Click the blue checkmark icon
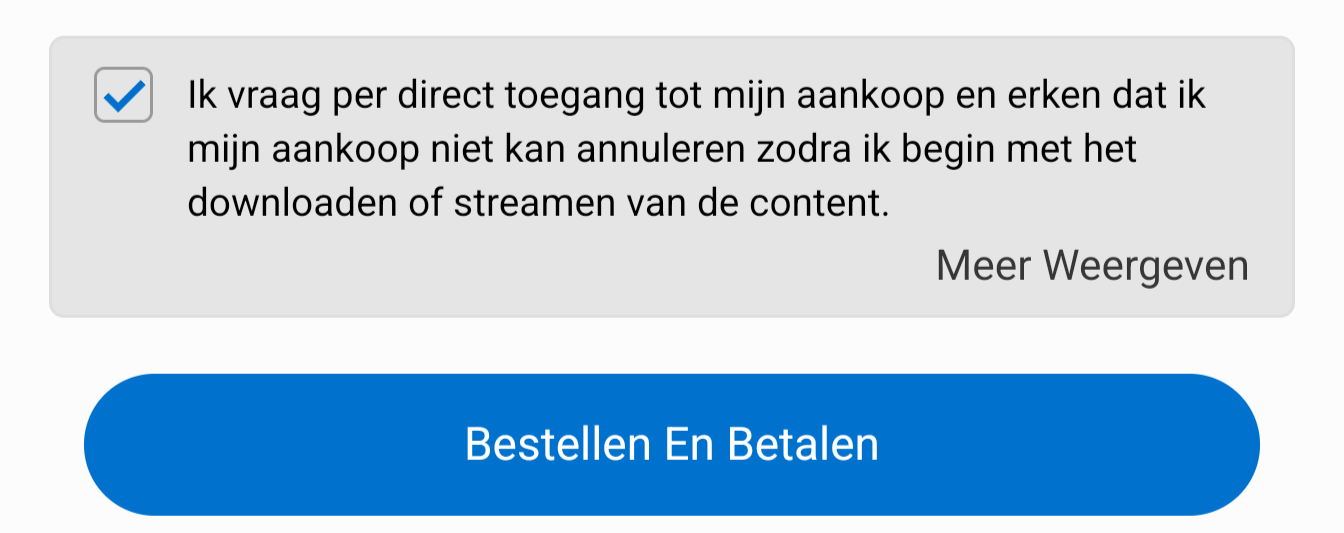The image size is (1344, 533). (124, 96)
